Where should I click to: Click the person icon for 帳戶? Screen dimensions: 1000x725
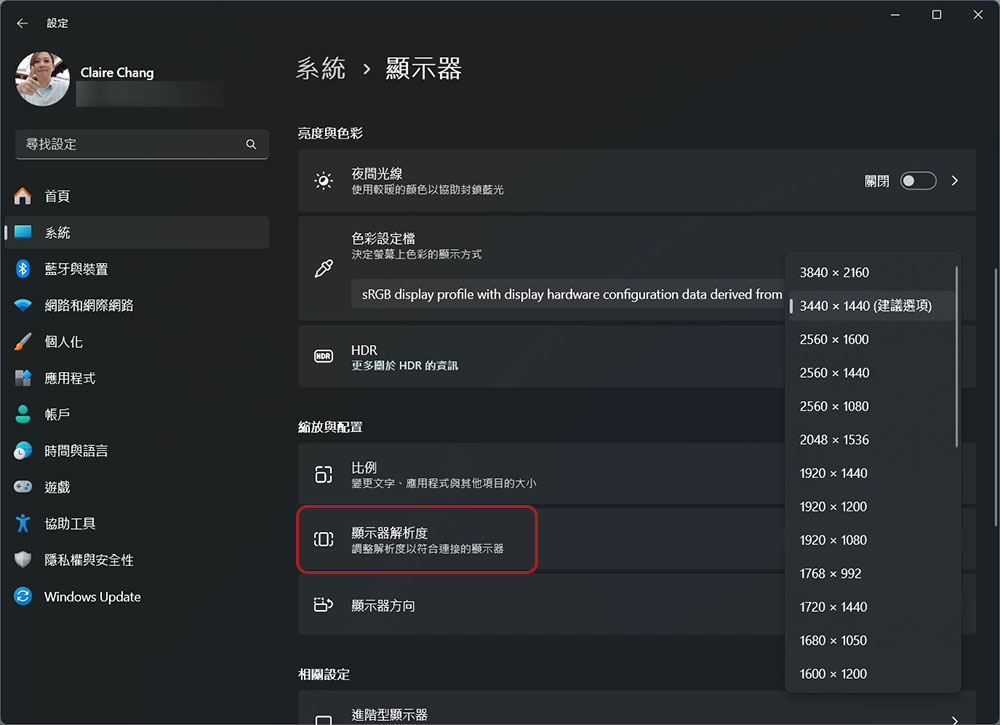click(23, 414)
